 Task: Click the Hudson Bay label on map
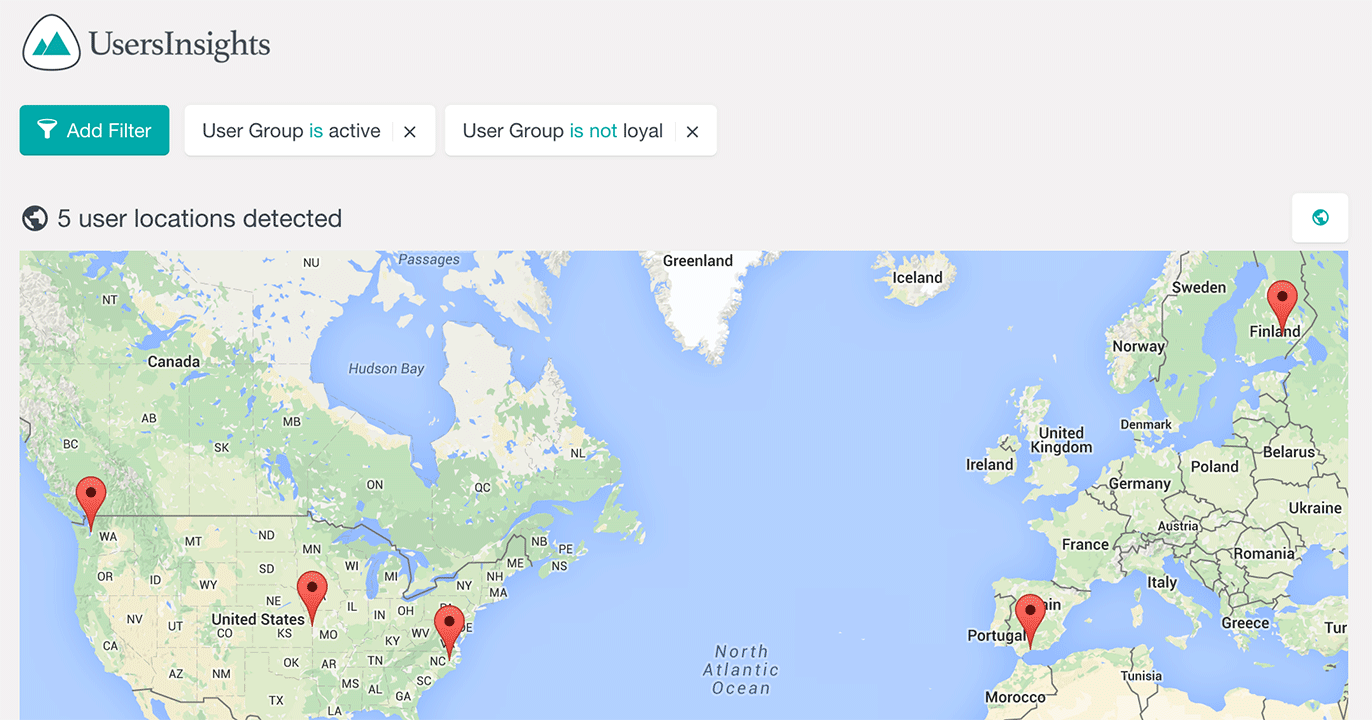(386, 369)
